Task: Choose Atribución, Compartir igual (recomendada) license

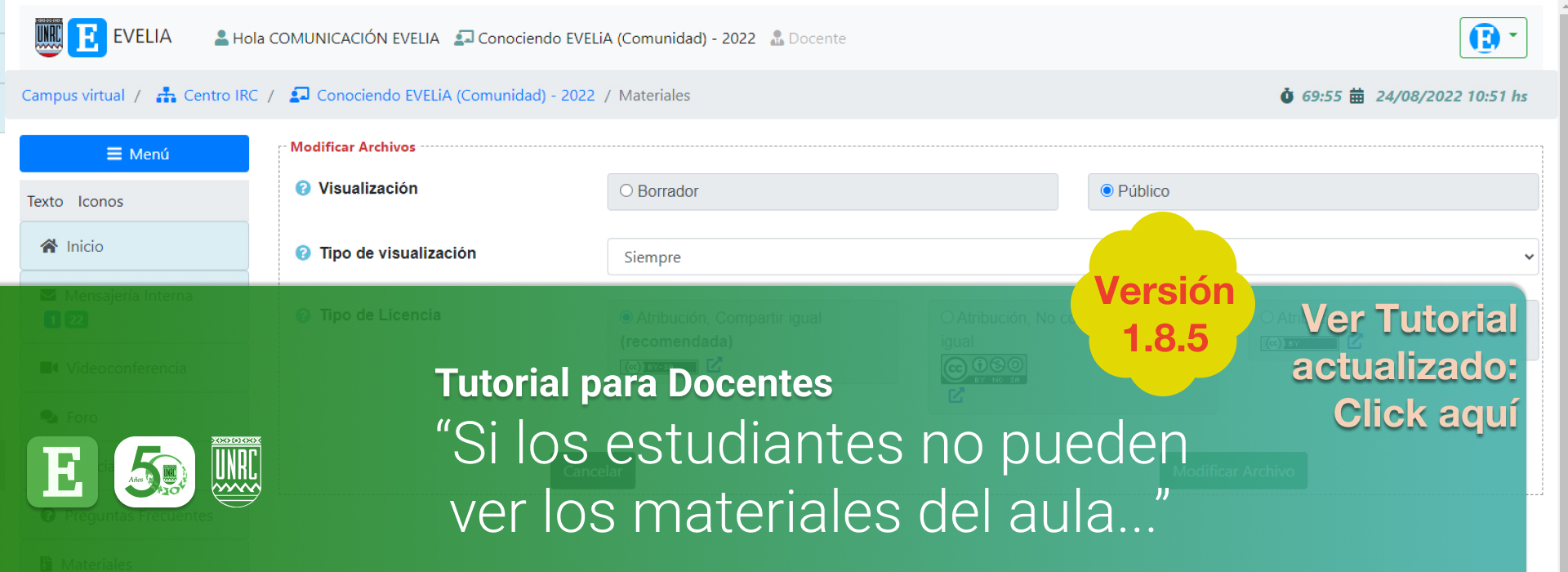Action: point(626,318)
